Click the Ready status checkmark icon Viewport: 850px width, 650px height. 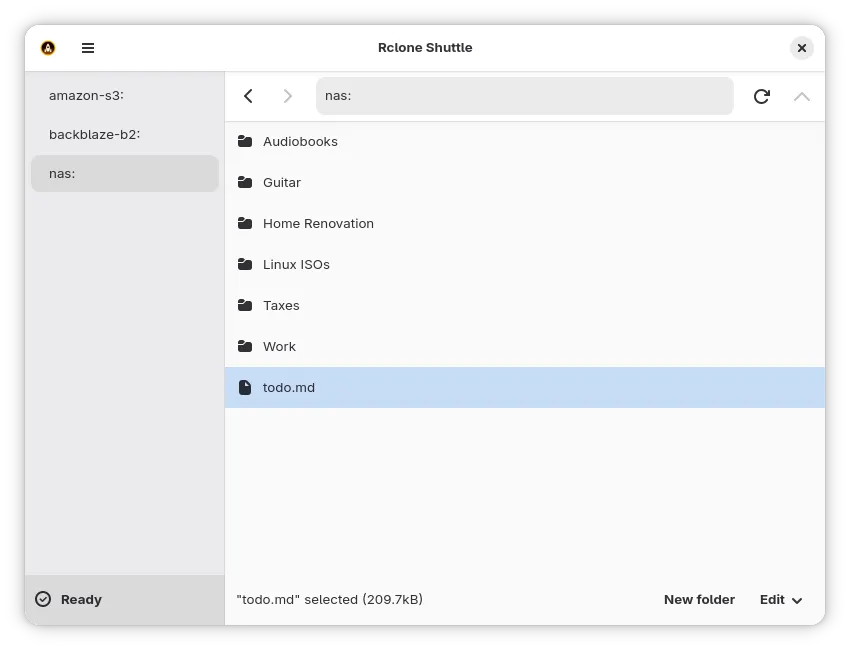(x=43, y=599)
